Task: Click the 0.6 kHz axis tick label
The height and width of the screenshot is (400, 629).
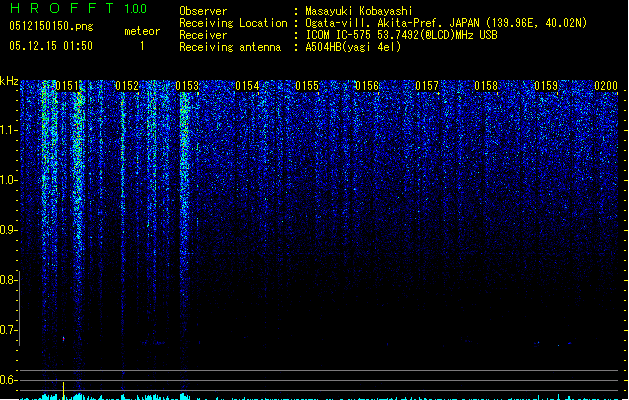Action: 8,380
